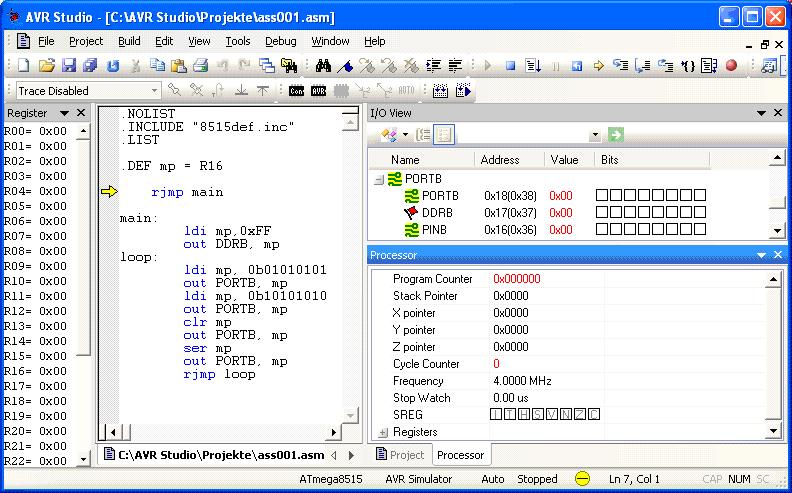Open the Debug menu
This screenshot has width=792, height=493.
pos(281,41)
